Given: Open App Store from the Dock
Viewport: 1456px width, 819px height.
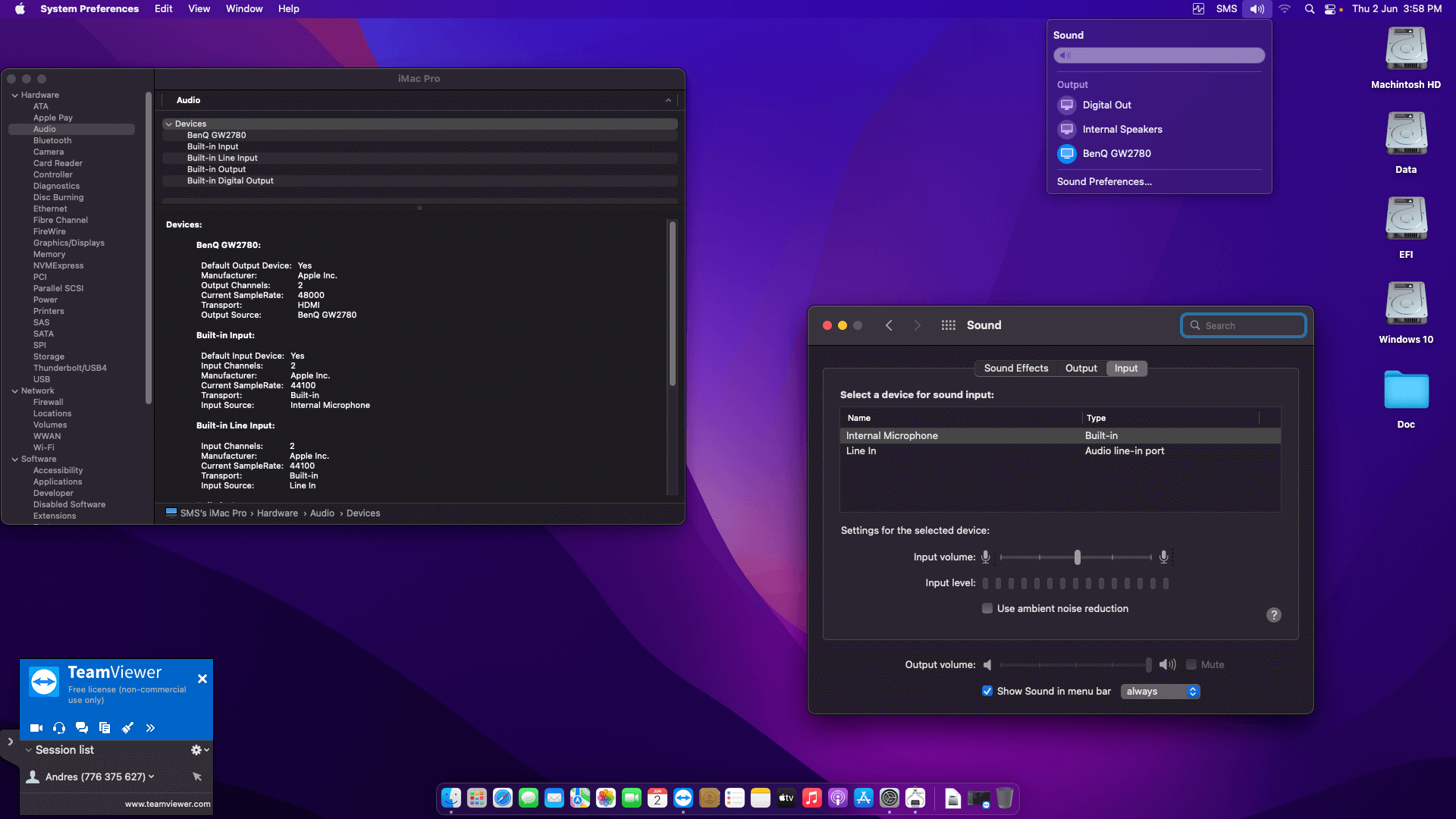Looking at the screenshot, I should (864, 798).
